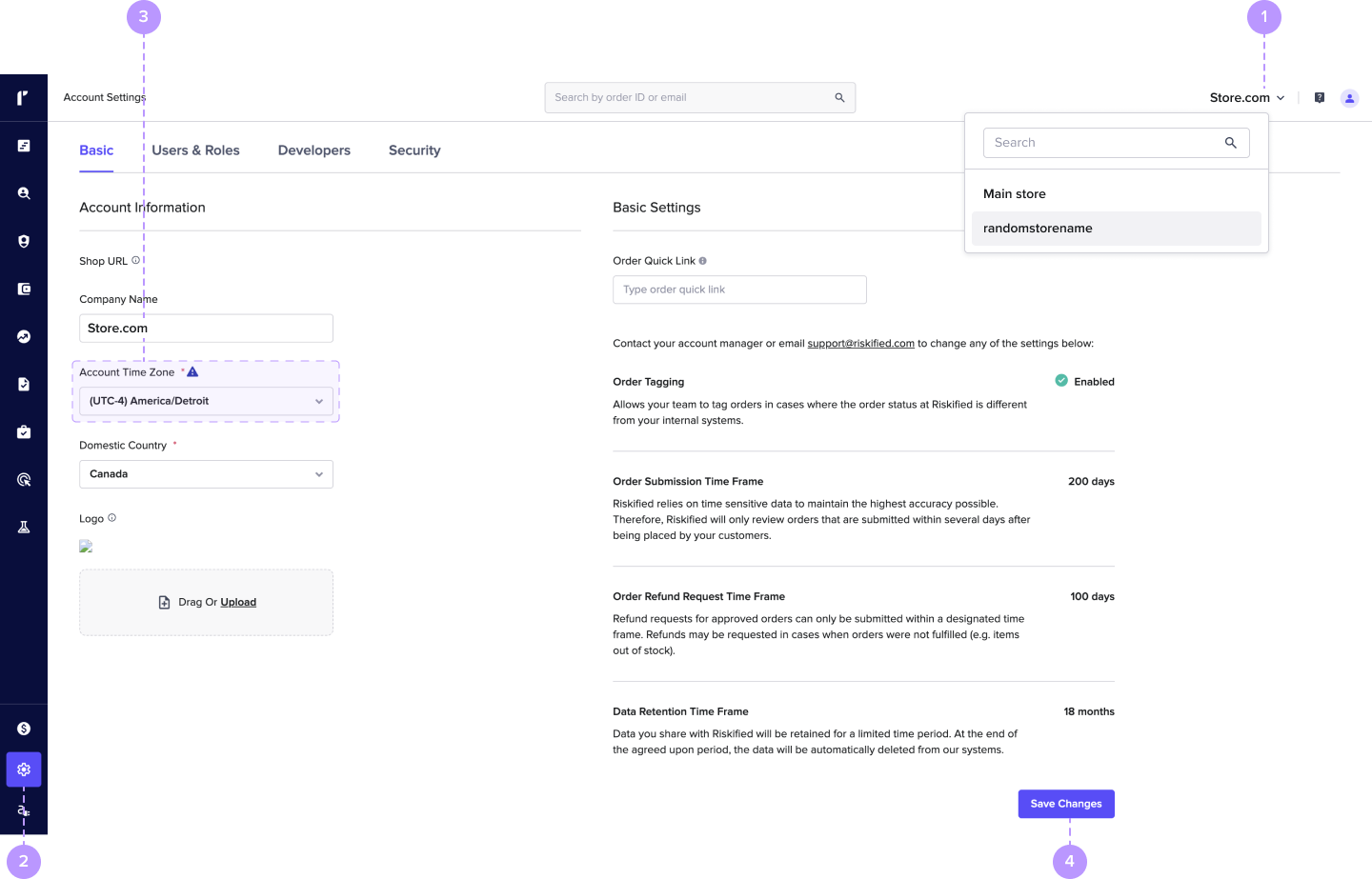The image size is (1372, 879).
Task: Open the Security tab
Action: (414, 150)
